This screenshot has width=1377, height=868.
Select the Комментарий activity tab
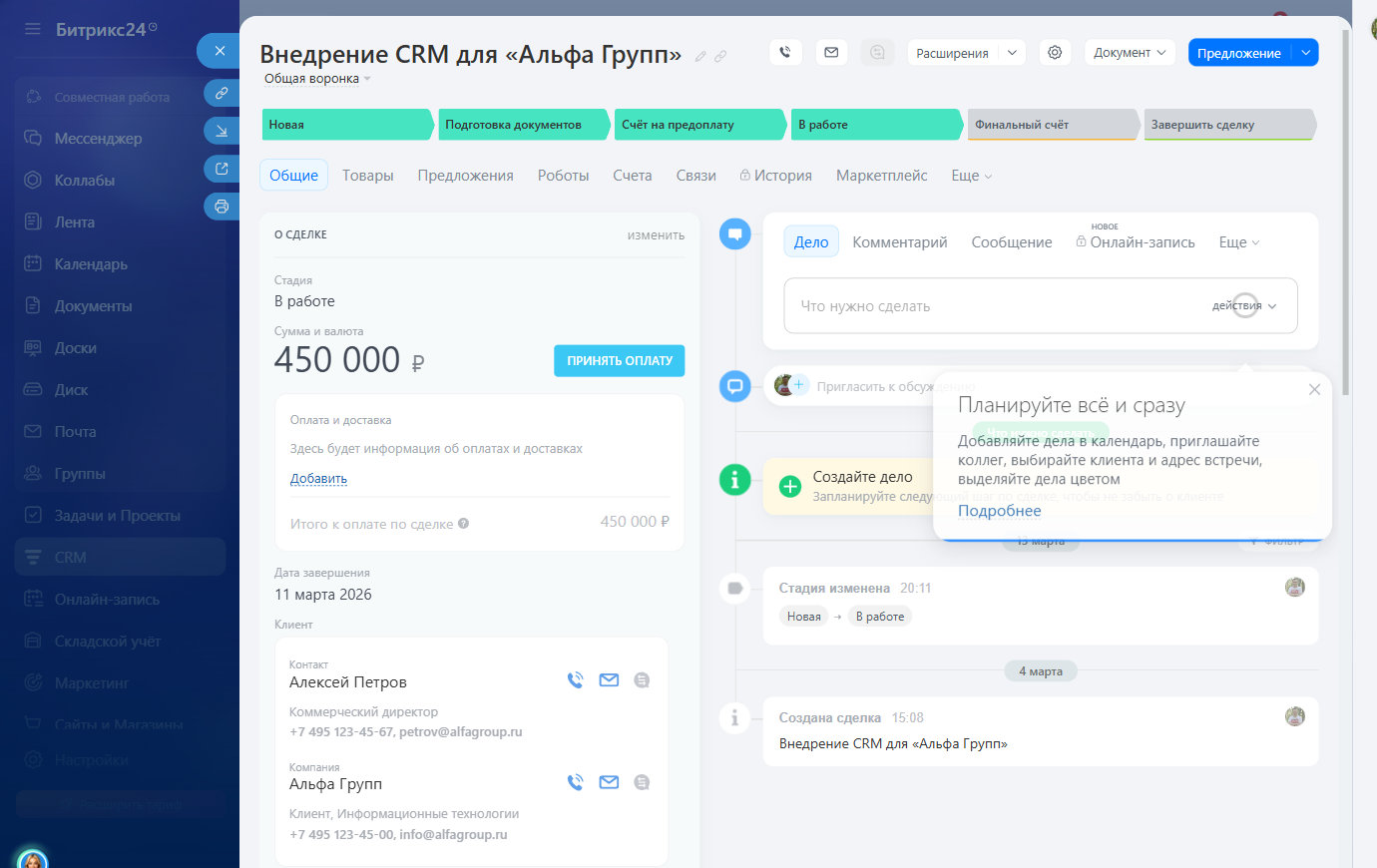click(900, 242)
